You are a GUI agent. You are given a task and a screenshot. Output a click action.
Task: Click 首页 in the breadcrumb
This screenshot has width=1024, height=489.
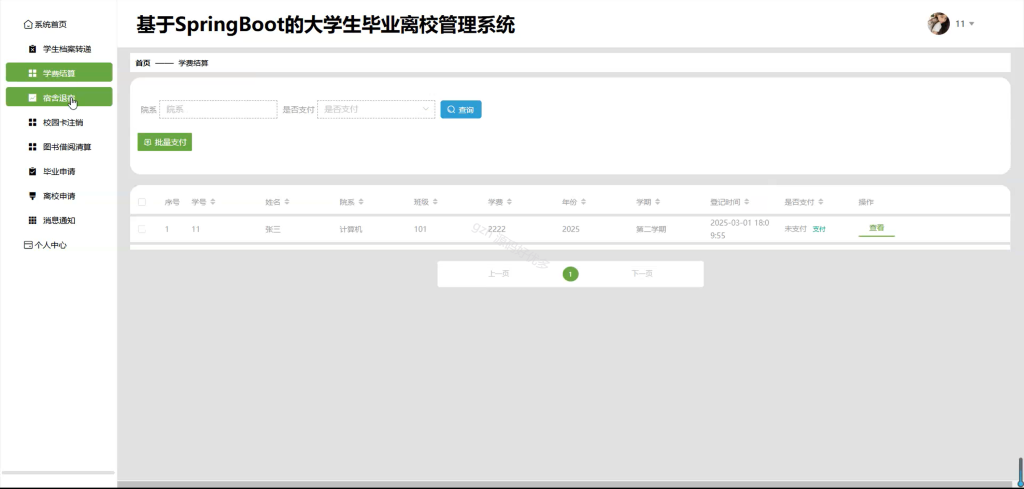pyautogui.click(x=142, y=63)
